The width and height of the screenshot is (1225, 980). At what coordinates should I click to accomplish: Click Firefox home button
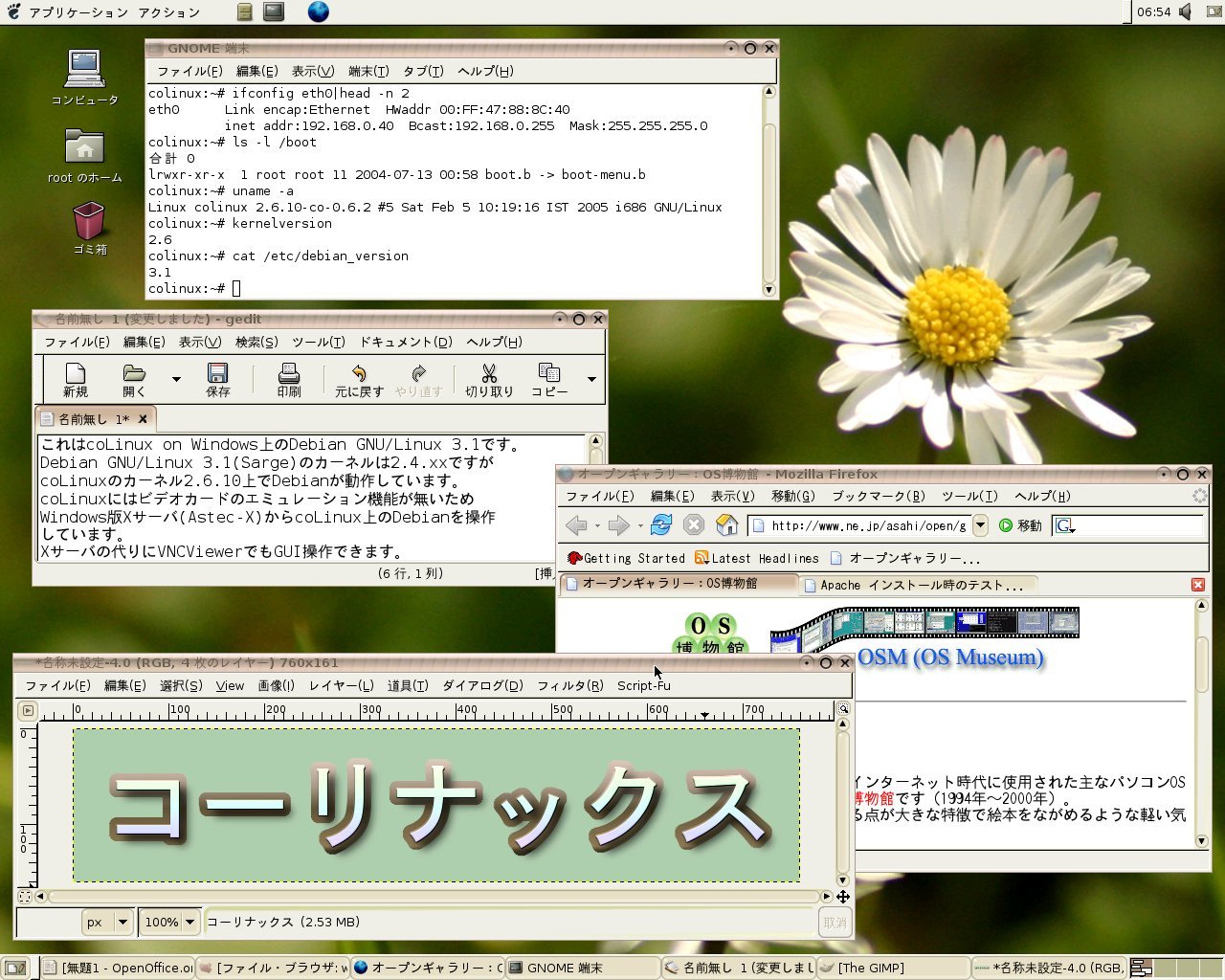pos(727,524)
